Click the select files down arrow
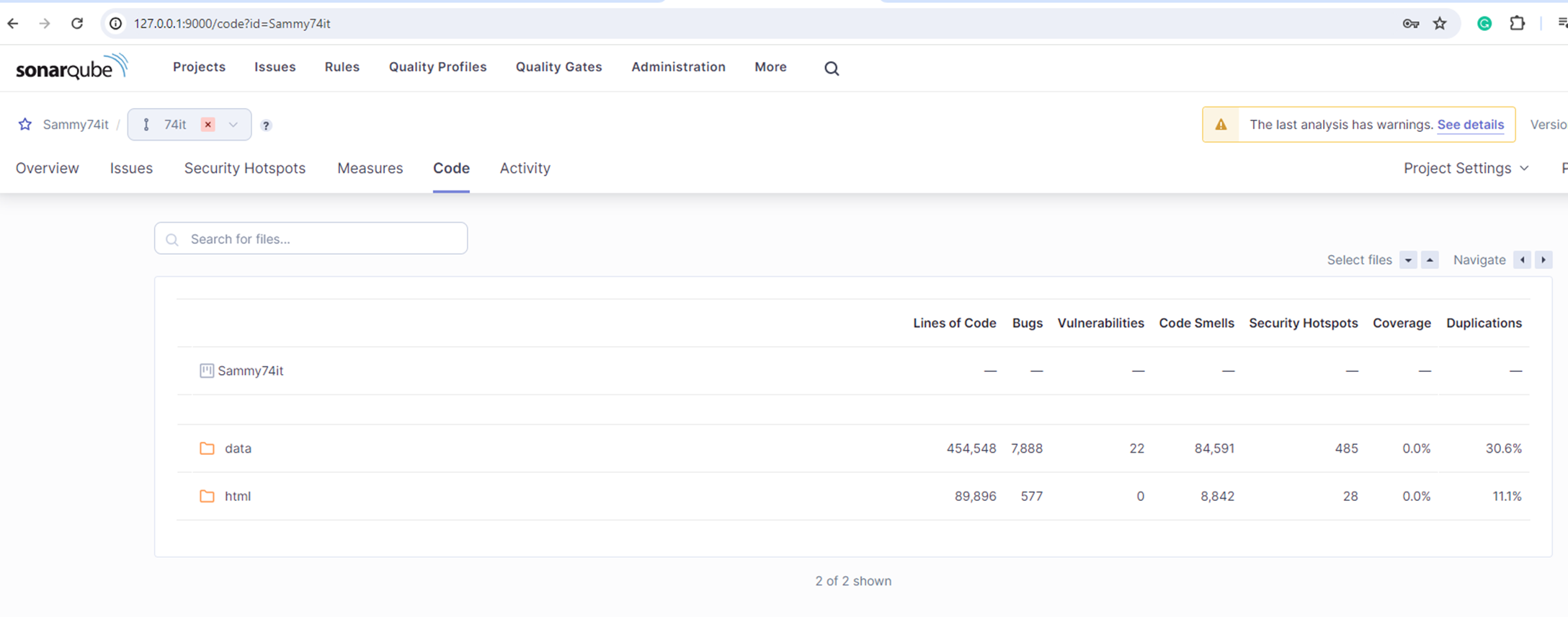The width and height of the screenshot is (1568, 617). coord(1408,260)
